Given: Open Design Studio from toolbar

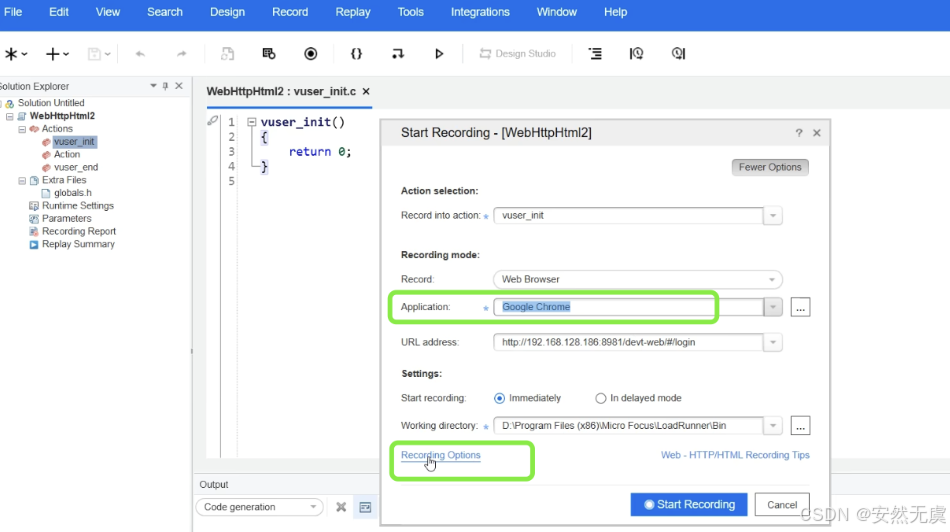Looking at the screenshot, I should [517, 54].
